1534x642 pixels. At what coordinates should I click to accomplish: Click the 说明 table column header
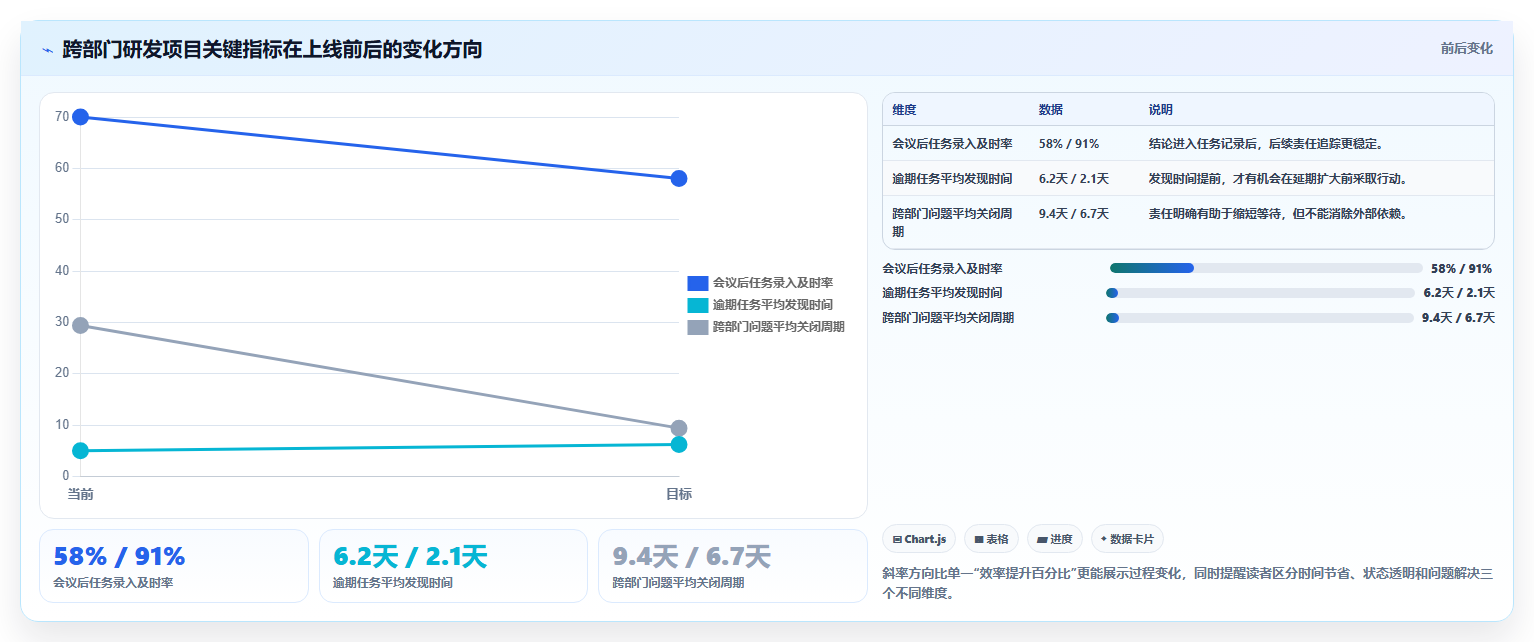pos(1161,110)
